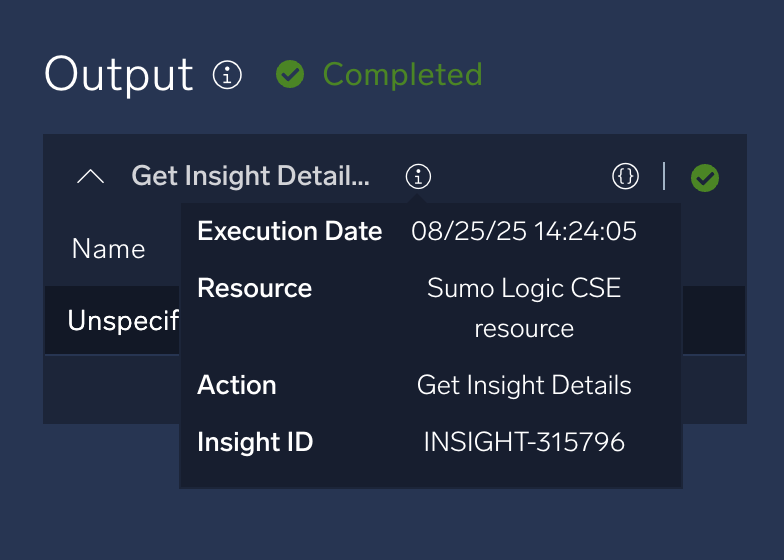Select the Name column header
784x560 pixels.
[x=108, y=248]
